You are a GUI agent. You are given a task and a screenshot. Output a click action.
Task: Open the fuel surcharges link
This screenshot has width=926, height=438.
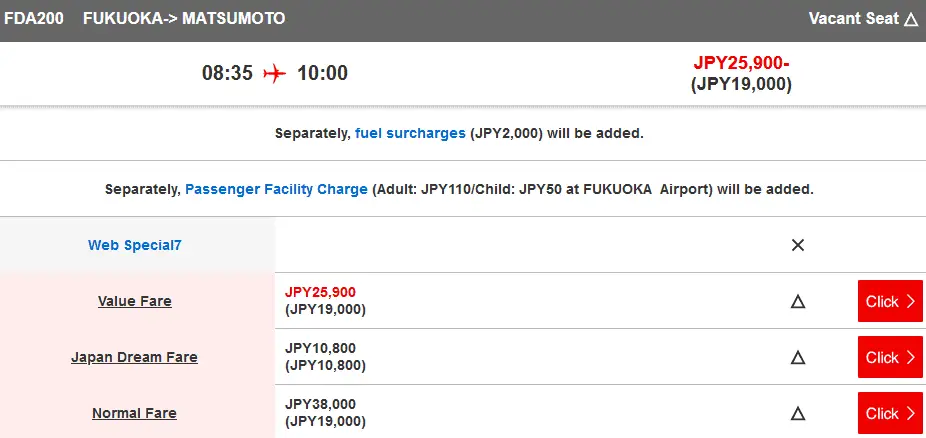coord(410,133)
